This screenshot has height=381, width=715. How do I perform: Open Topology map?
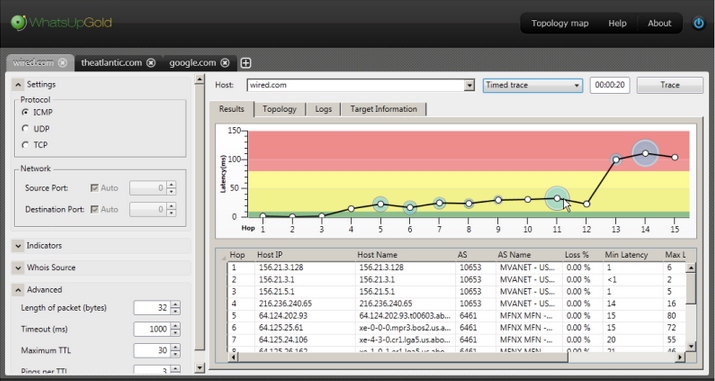click(560, 23)
